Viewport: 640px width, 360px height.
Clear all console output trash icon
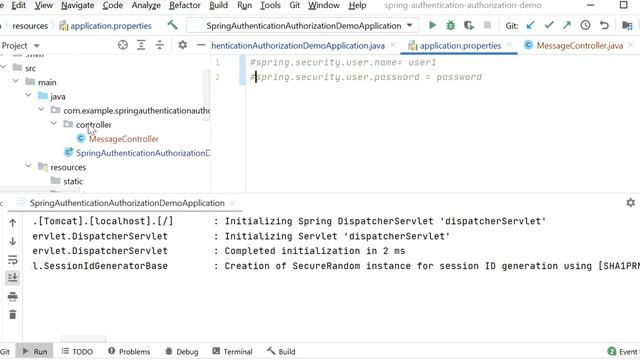point(13,315)
